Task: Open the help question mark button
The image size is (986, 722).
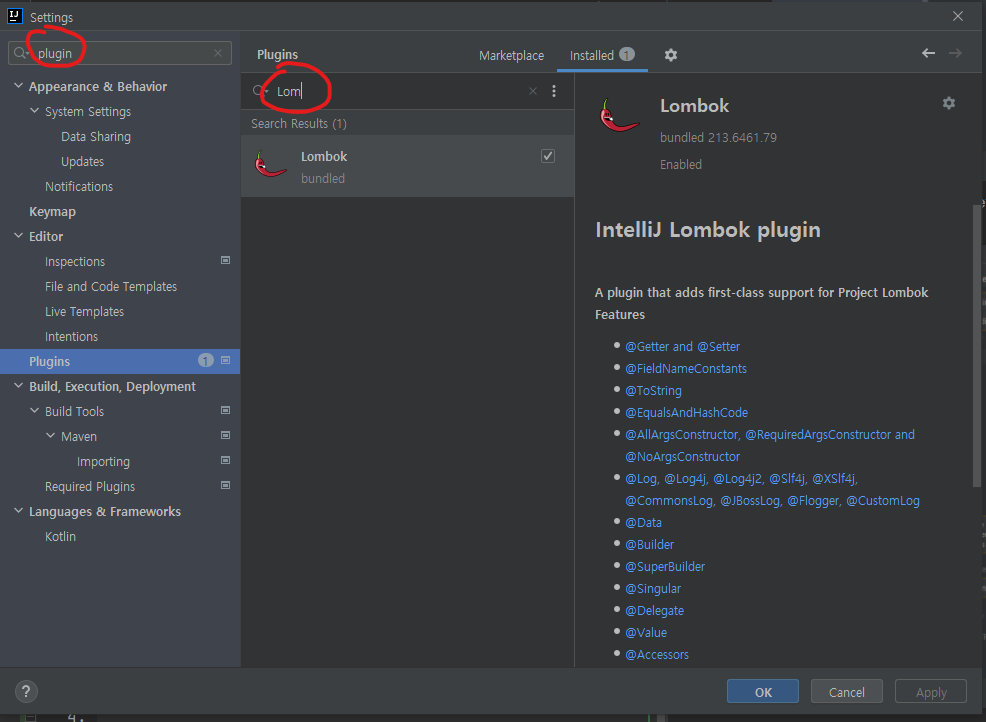Action: click(26, 692)
